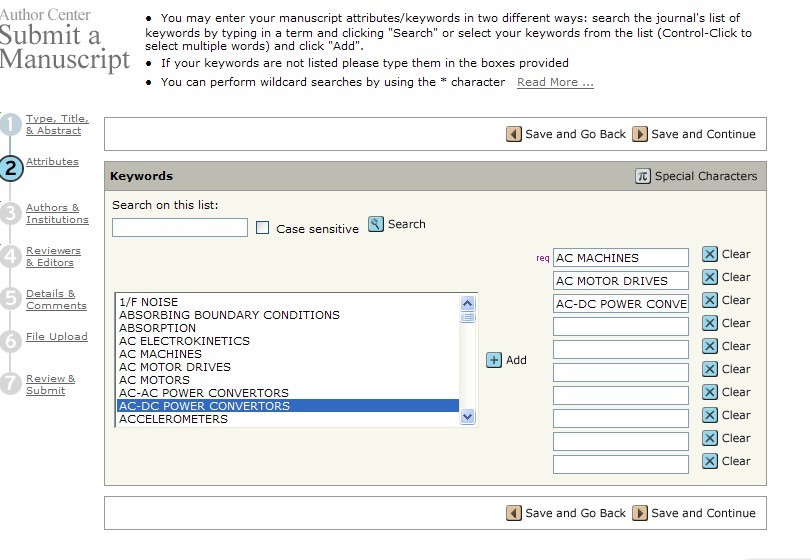Open the Read More link
811x560 pixels.
[555, 82]
